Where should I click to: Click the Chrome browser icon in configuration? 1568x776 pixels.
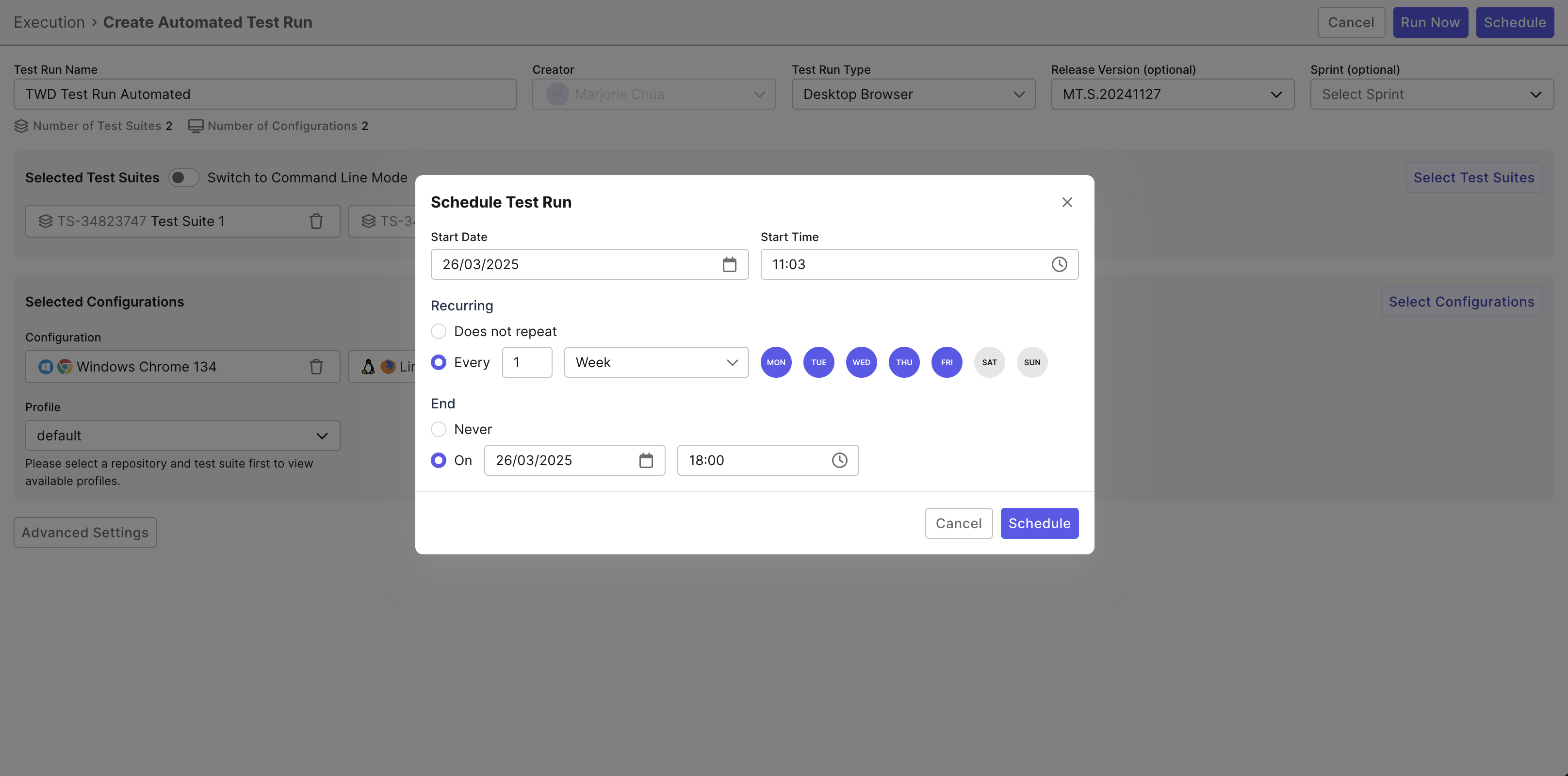65,366
